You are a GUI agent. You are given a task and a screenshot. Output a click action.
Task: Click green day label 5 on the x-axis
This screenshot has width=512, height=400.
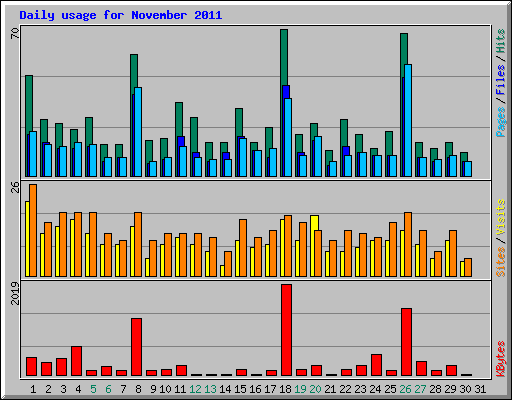tap(93, 389)
